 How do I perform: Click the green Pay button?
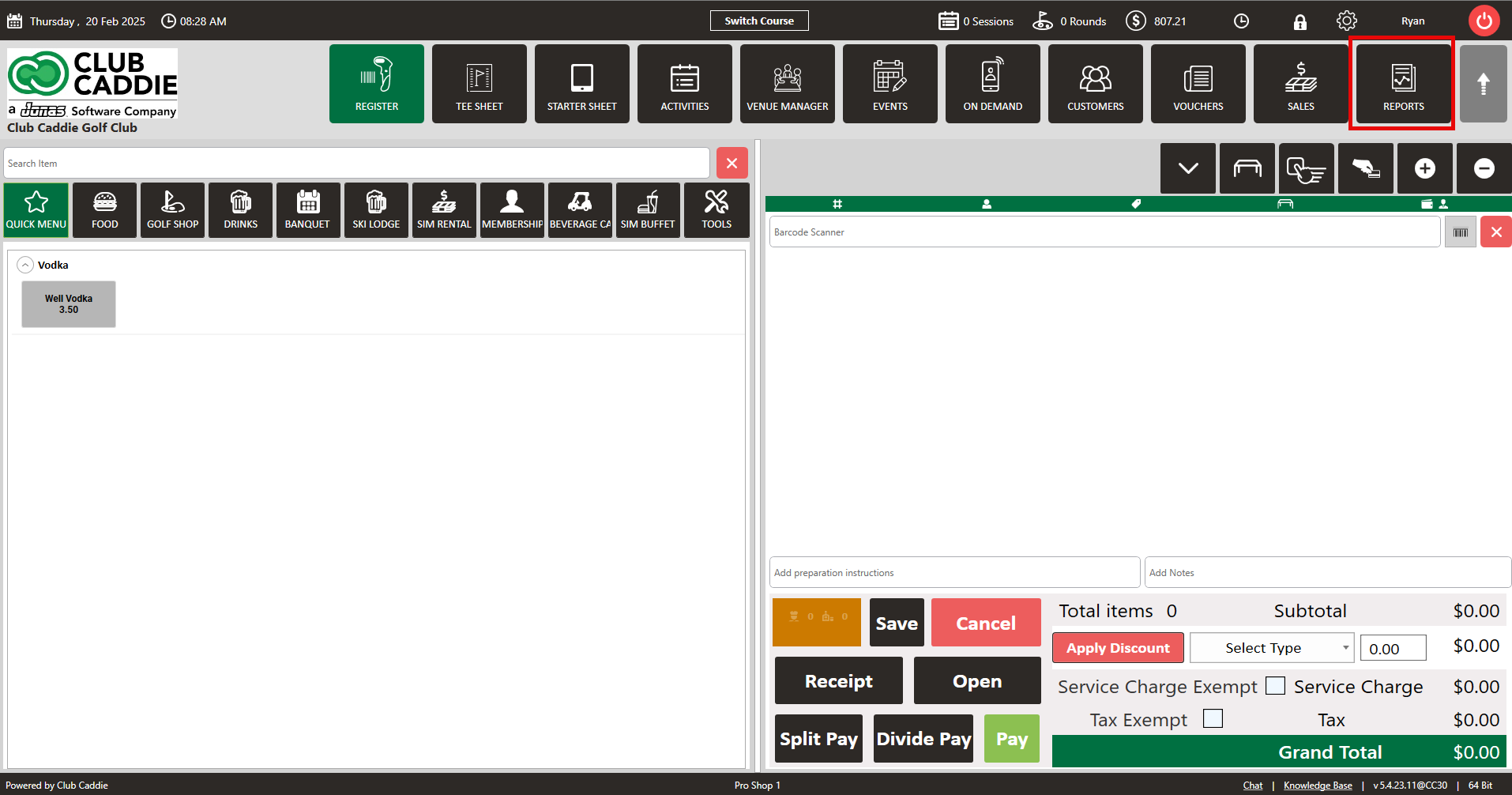coord(1012,739)
